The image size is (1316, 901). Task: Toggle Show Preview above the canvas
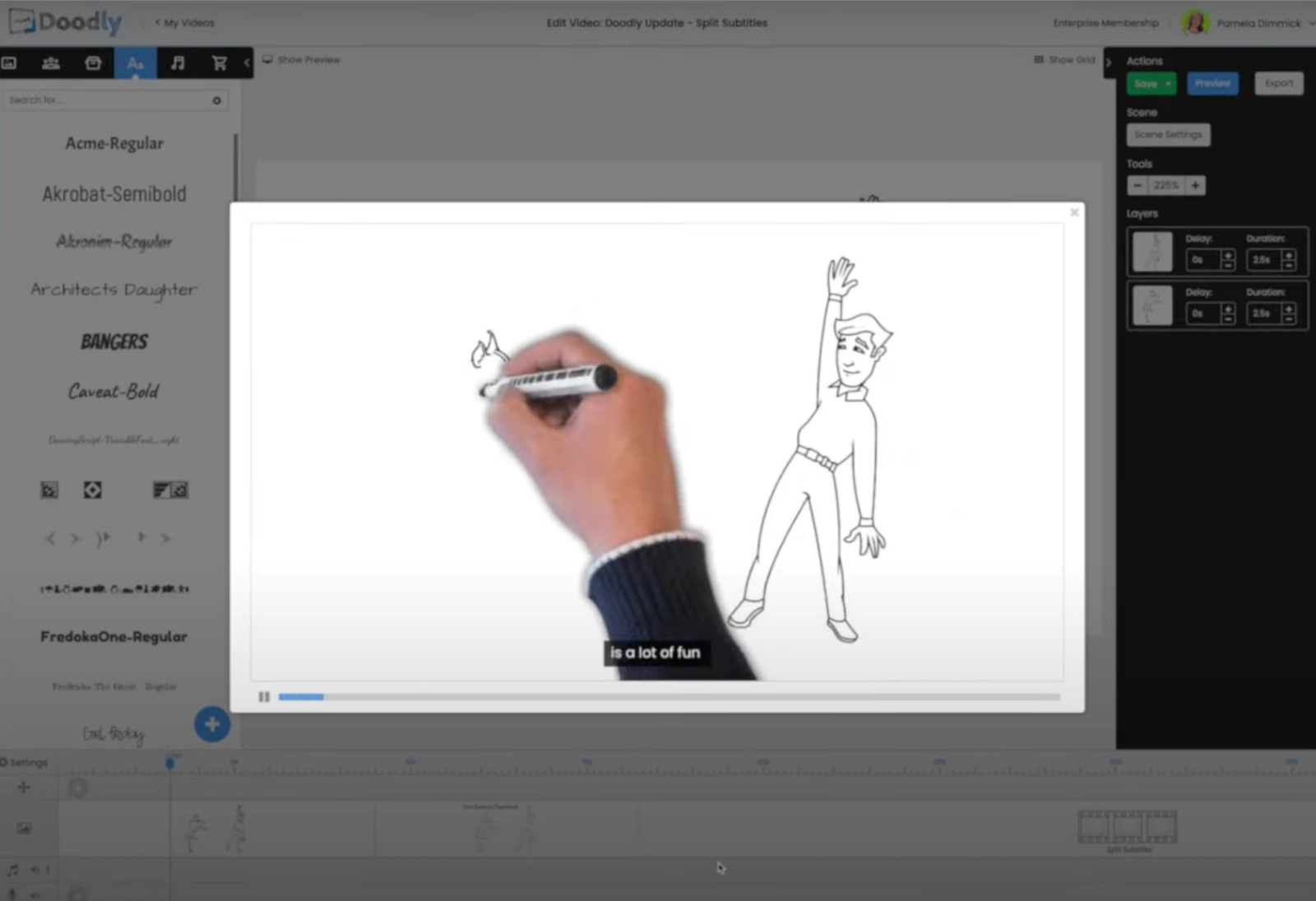[301, 60]
